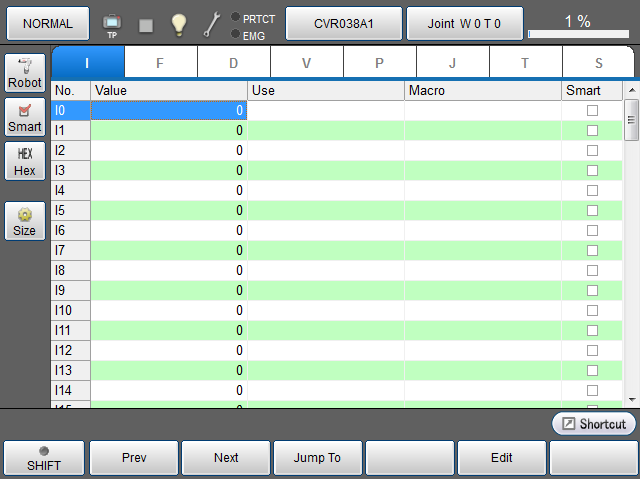Image resolution: width=640 pixels, height=479 pixels.
Task: Toggle Smart checkbox for row I5
Action: [592, 210]
